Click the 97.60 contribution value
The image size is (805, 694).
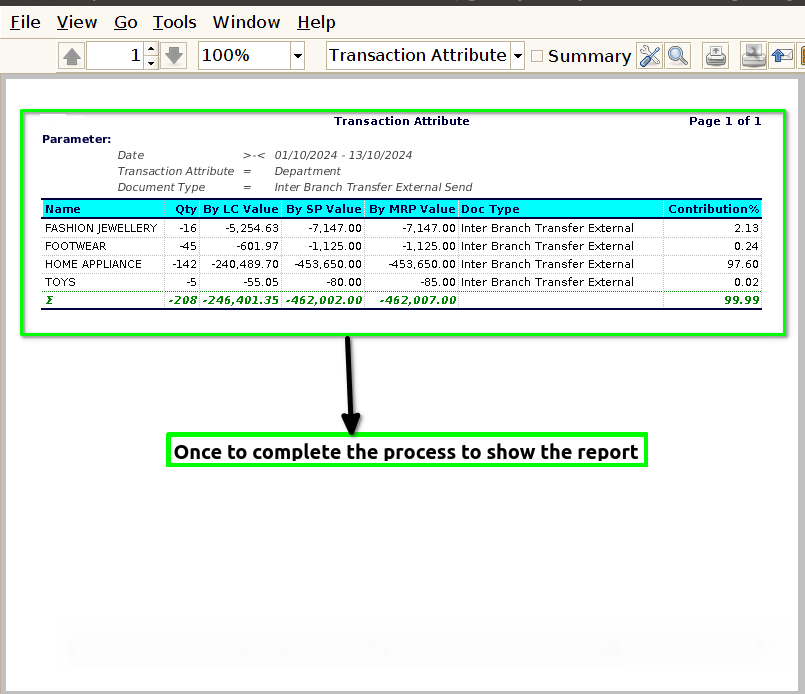pos(742,264)
